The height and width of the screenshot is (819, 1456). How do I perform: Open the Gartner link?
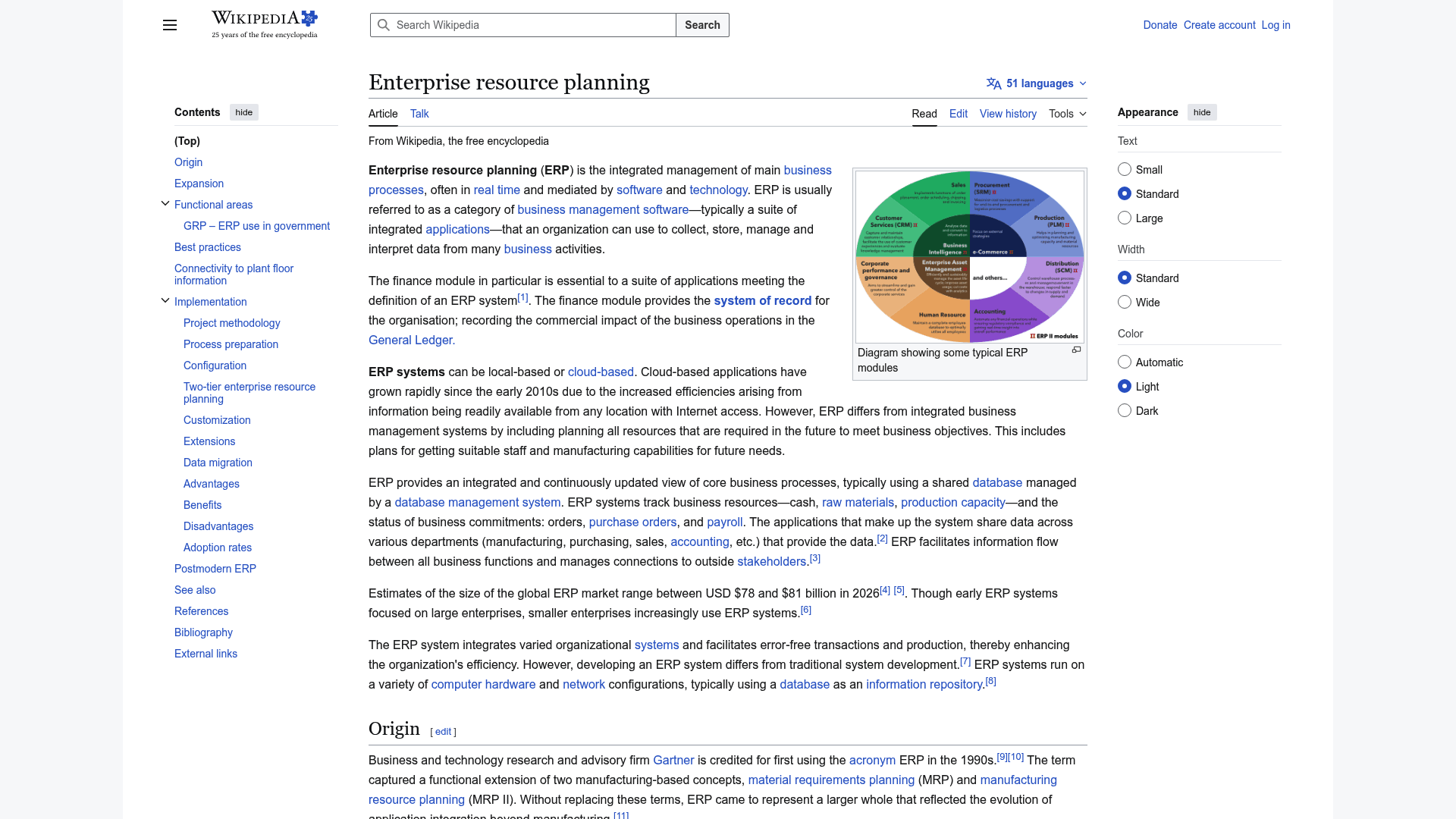click(x=673, y=761)
